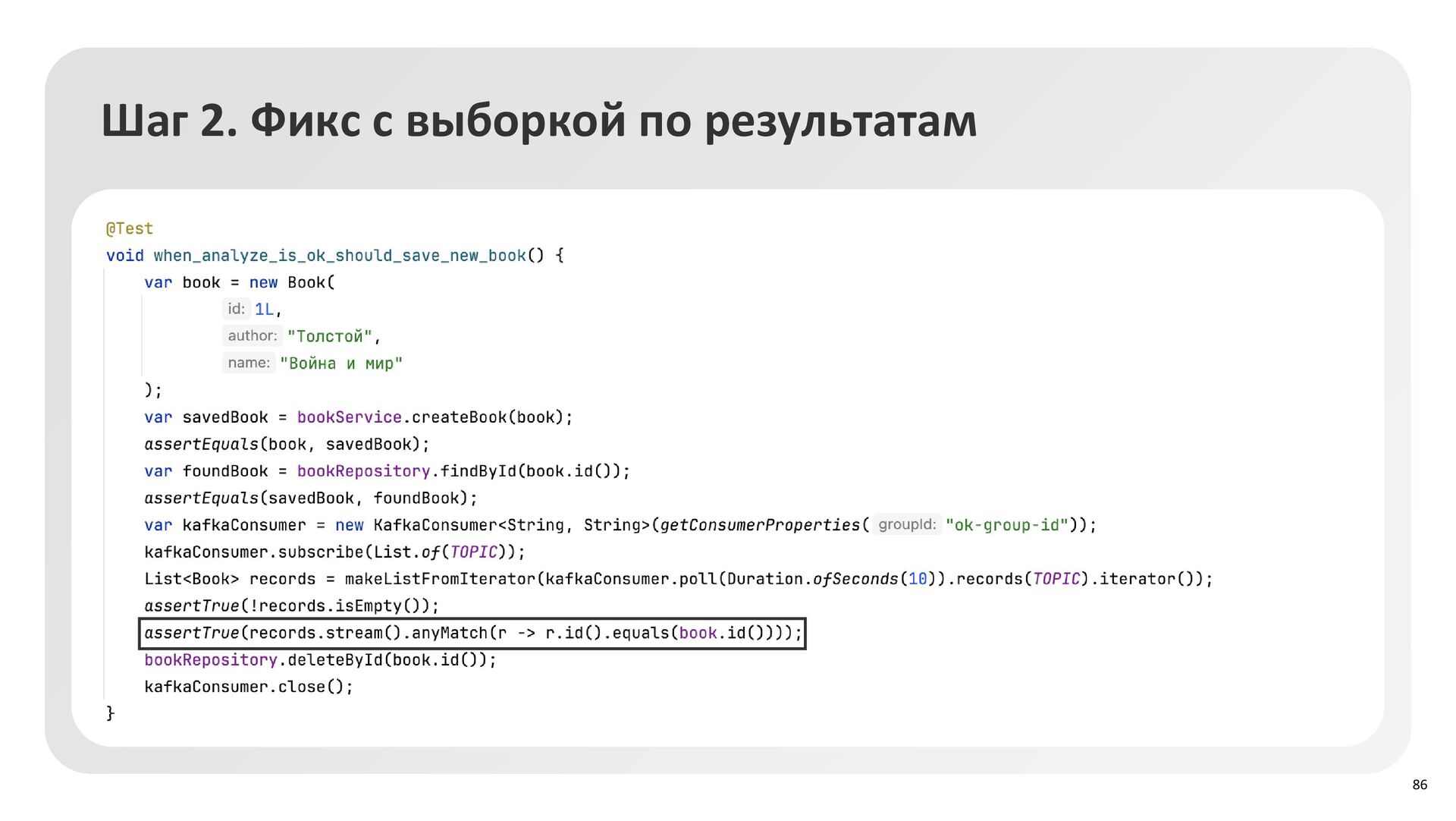The height and width of the screenshot is (821, 1456).
Task: Click the id: parameter hint
Action: [236, 309]
